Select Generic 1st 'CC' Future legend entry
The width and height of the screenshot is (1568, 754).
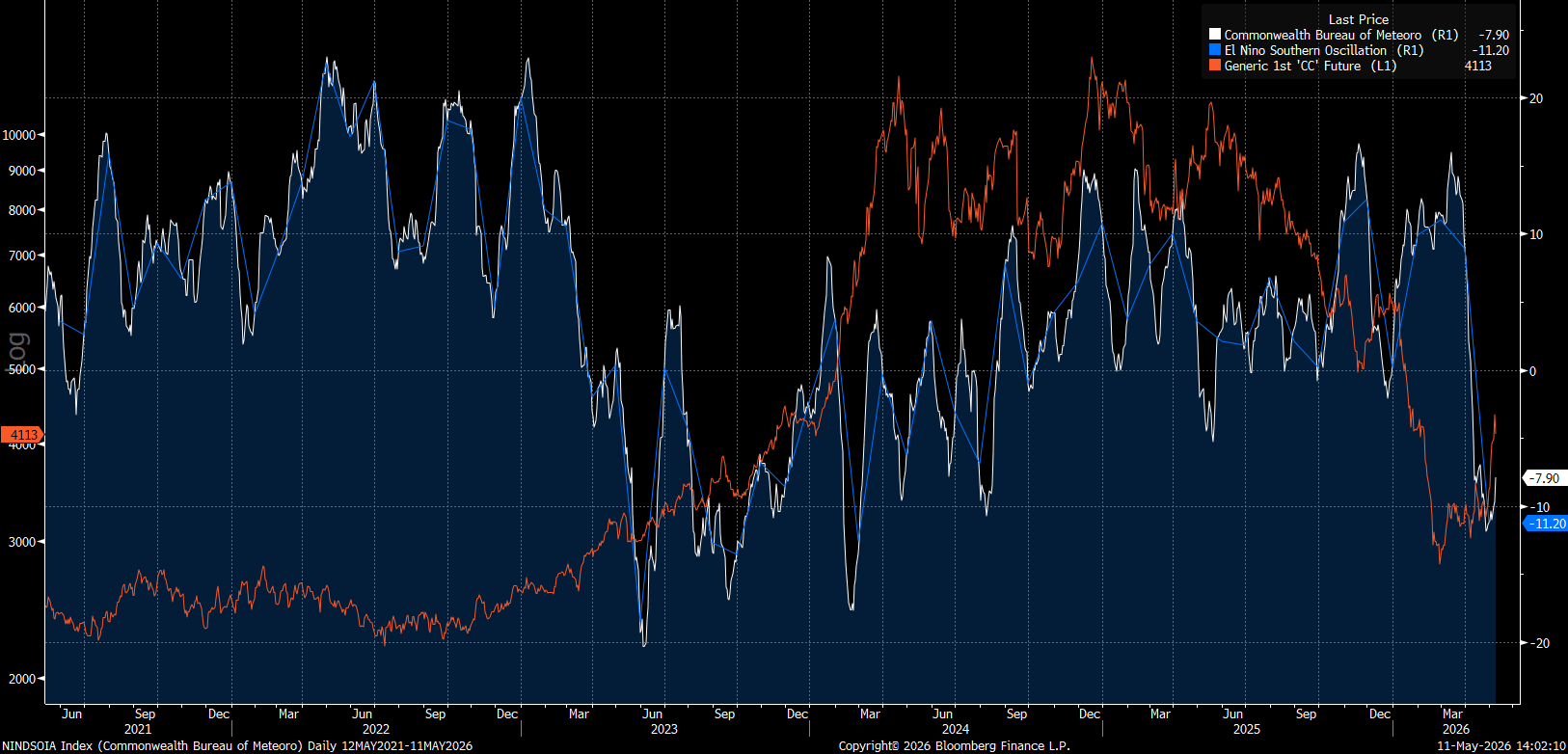tap(1311, 66)
